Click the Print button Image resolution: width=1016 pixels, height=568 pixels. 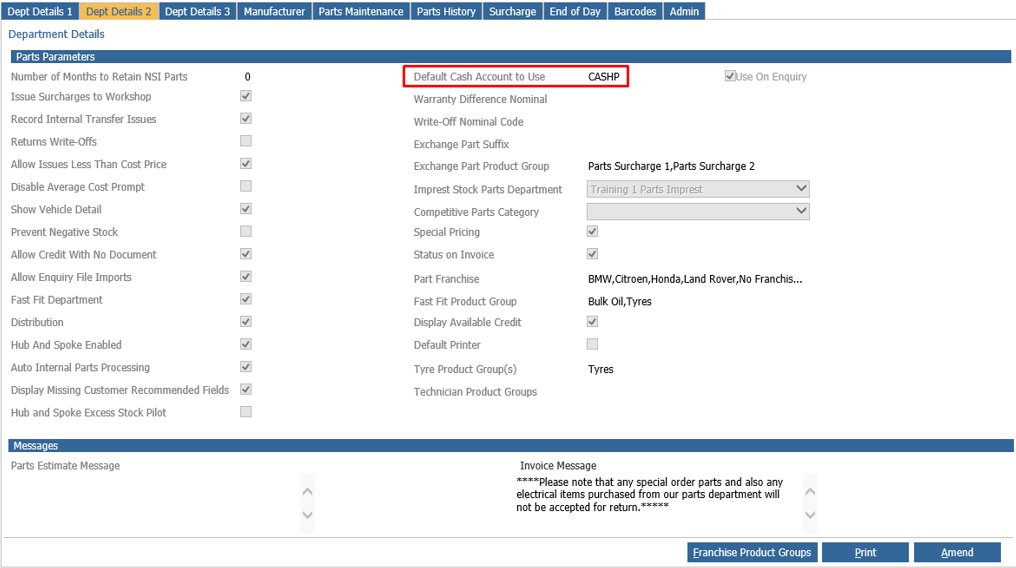(865, 552)
